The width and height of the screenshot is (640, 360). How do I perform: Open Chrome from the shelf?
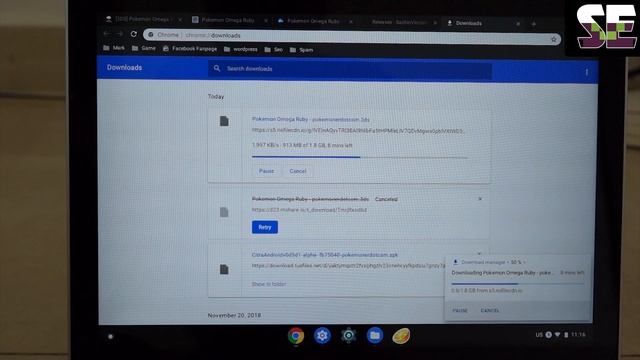296,336
